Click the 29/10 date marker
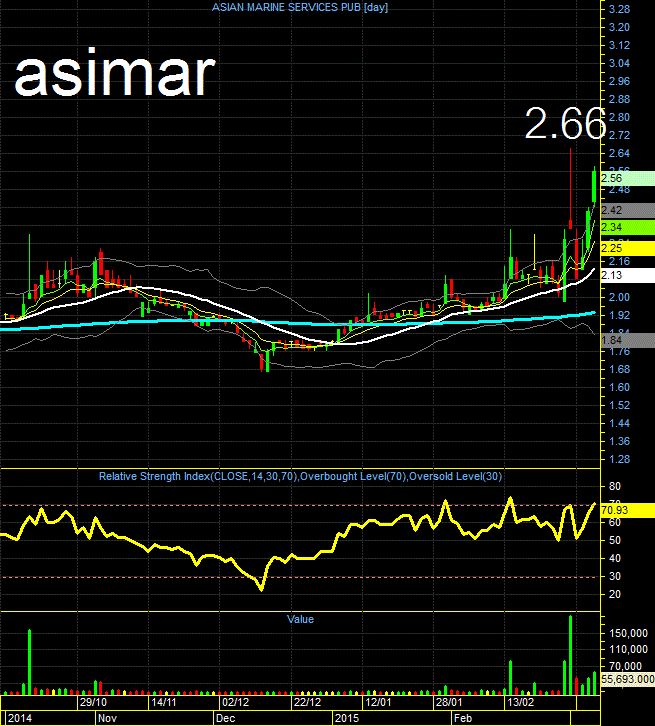The image size is (655, 726). coord(93,702)
